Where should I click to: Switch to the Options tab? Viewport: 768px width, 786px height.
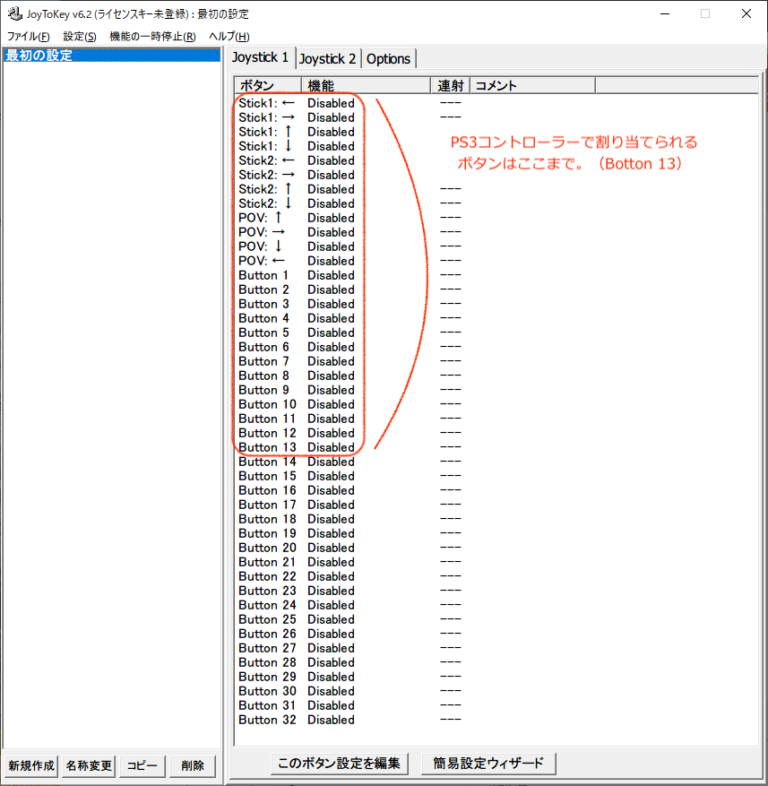click(388, 59)
